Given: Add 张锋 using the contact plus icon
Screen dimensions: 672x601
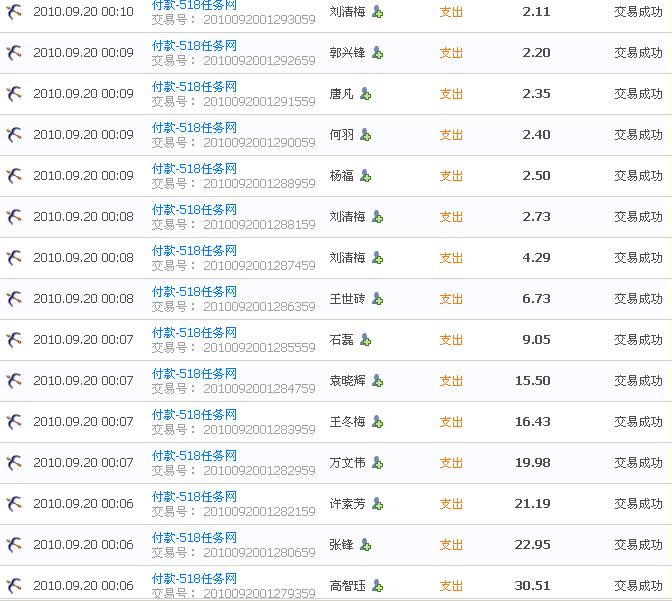Looking at the screenshot, I should pos(365,545).
